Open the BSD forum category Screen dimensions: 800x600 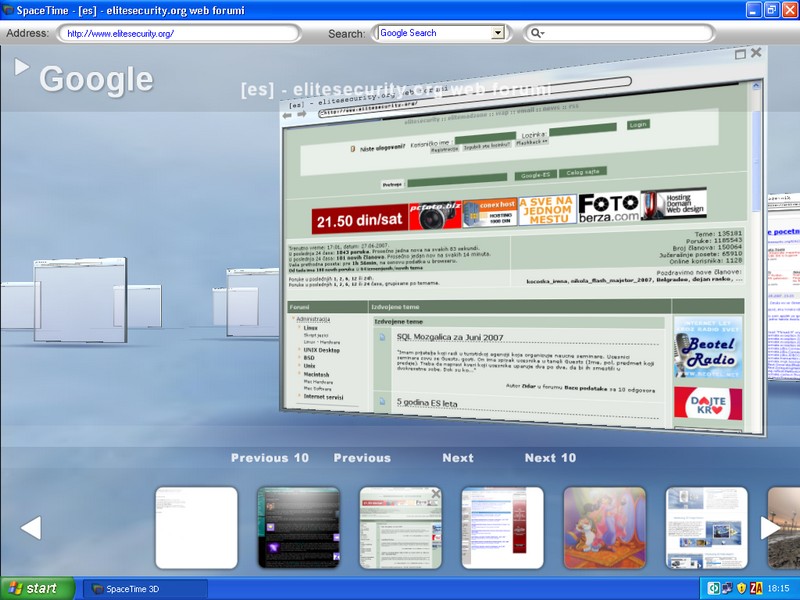click(309, 358)
